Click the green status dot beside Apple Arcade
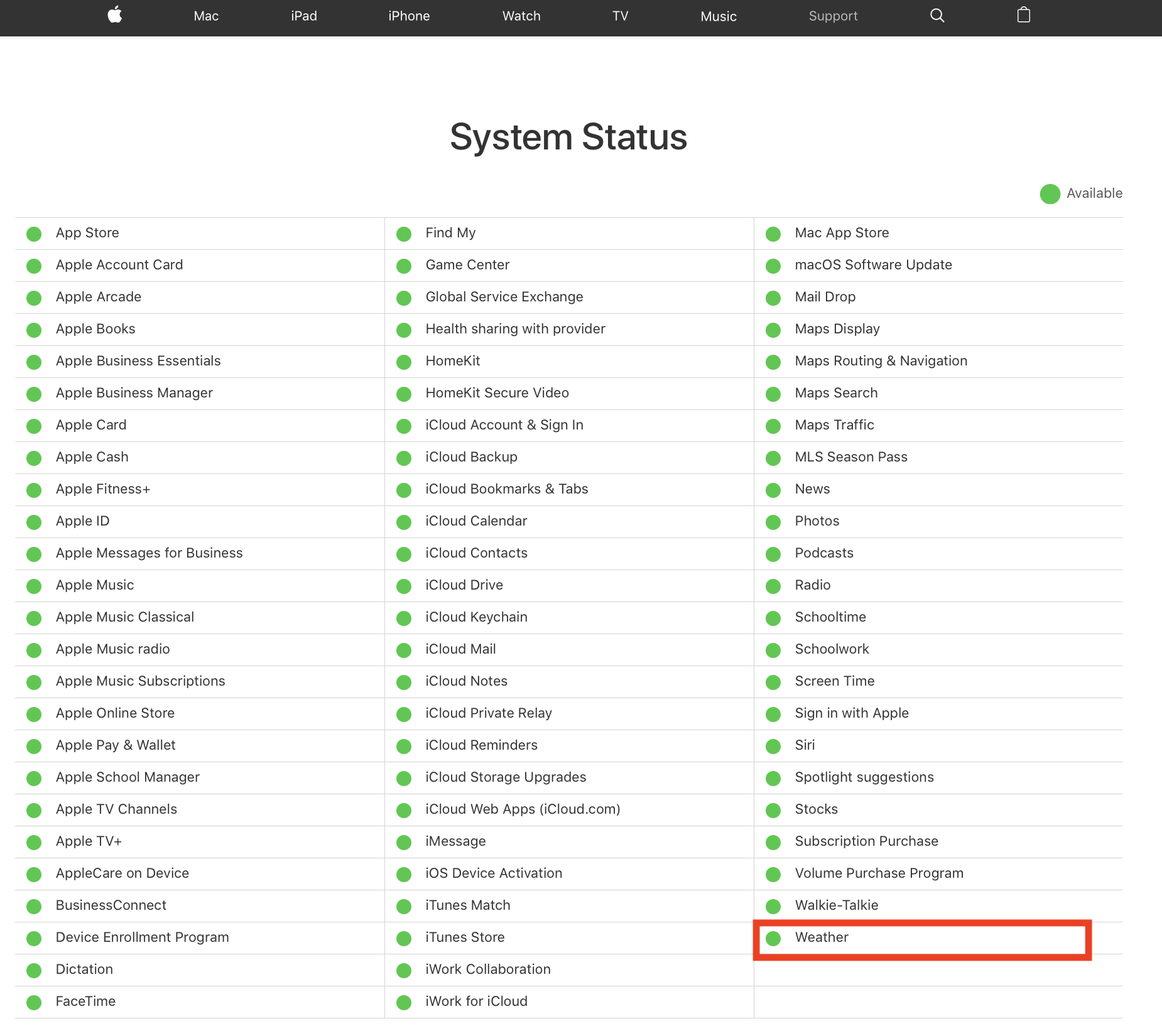This screenshot has width=1162, height=1036. [x=34, y=298]
